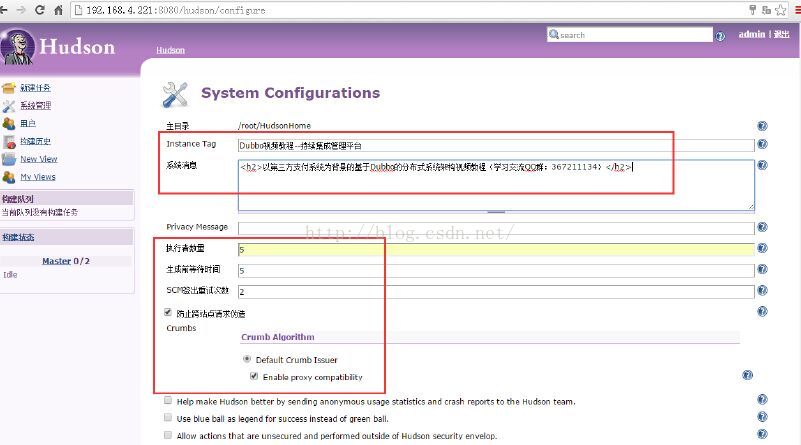The height and width of the screenshot is (445, 801).
Task: Open the new task link in the sidebar
Action: click(x=35, y=88)
